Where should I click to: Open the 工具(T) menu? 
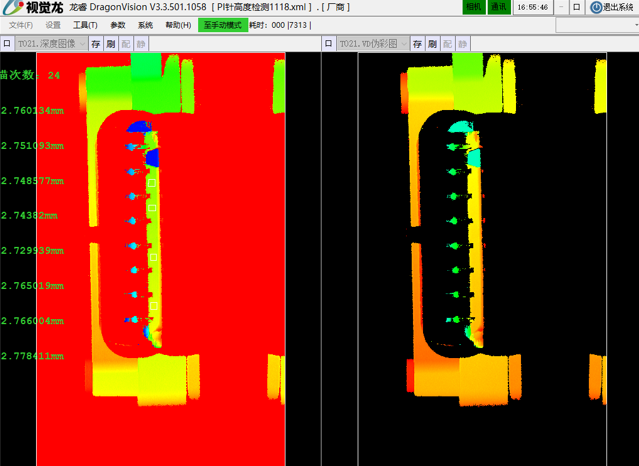coord(85,25)
